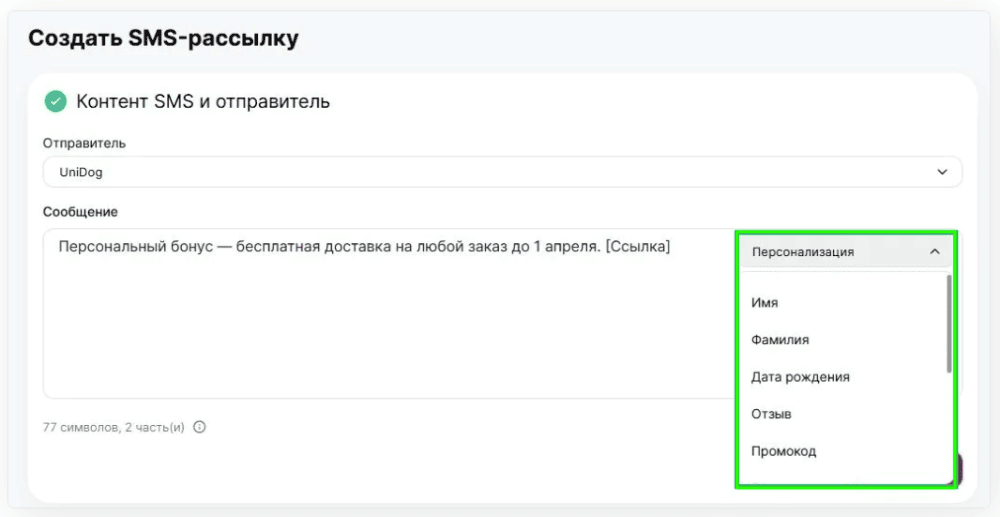Click the personalization list scrollbar thumb
1000x517 pixels.
click(949, 324)
